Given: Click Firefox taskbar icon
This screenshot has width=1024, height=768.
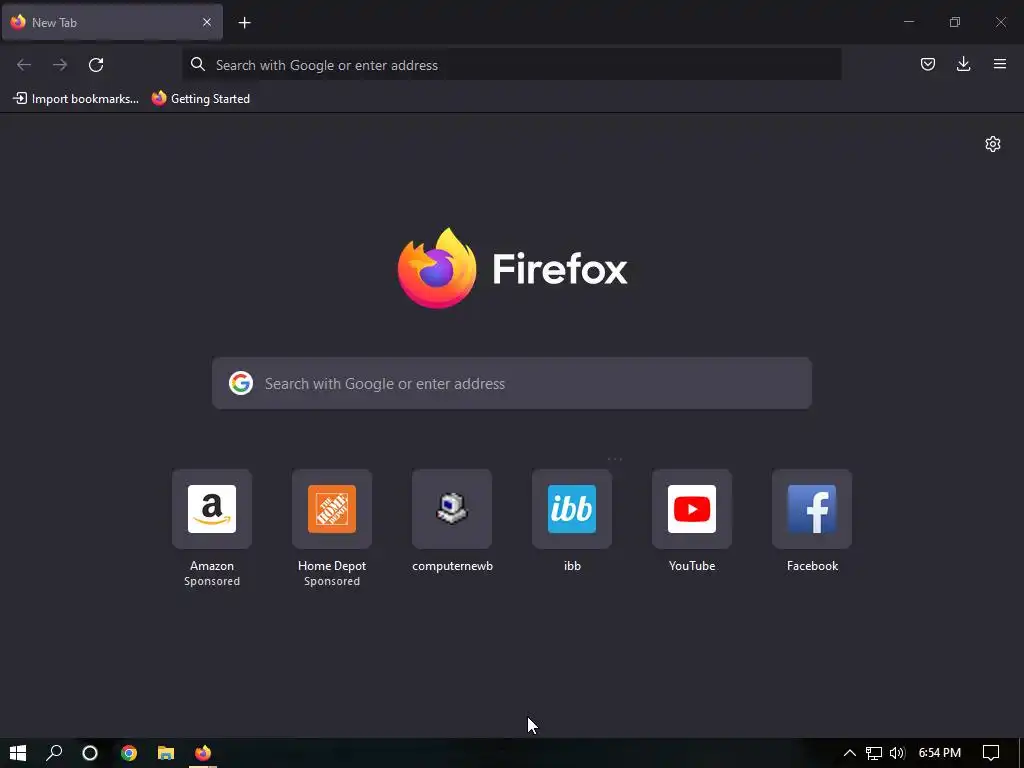Looking at the screenshot, I should coord(203,753).
